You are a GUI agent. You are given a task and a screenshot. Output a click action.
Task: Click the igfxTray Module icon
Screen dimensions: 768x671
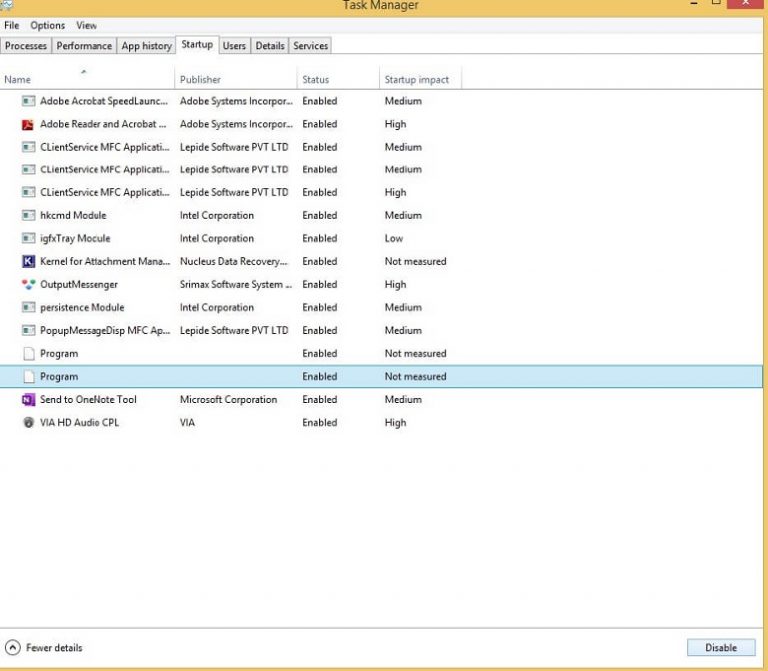click(x=28, y=239)
